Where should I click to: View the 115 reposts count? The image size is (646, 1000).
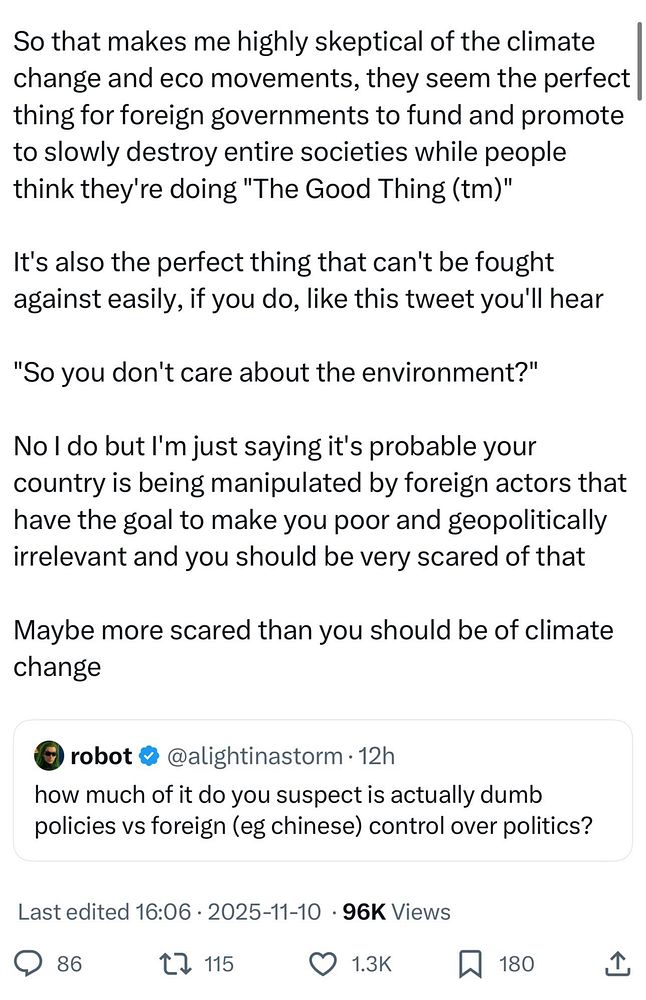(218, 964)
